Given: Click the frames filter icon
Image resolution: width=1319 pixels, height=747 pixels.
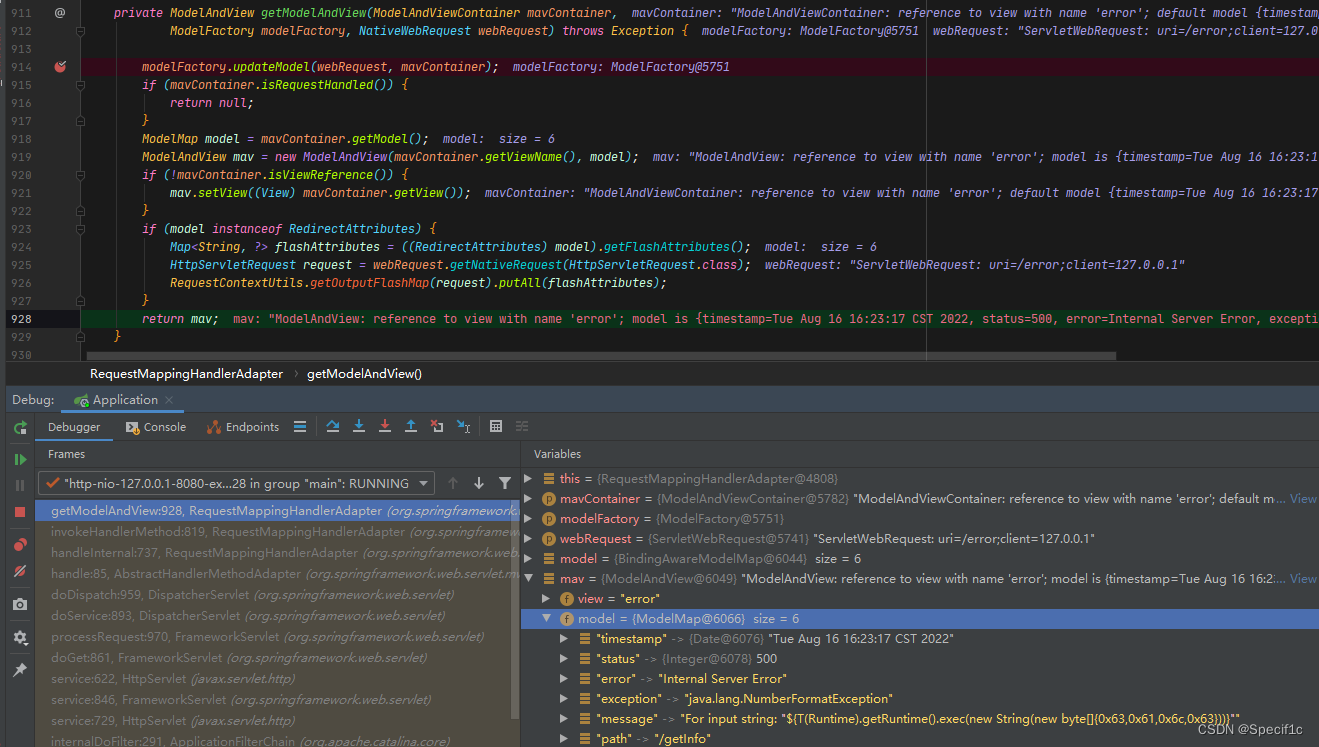Looking at the screenshot, I should click(x=505, y=483).
